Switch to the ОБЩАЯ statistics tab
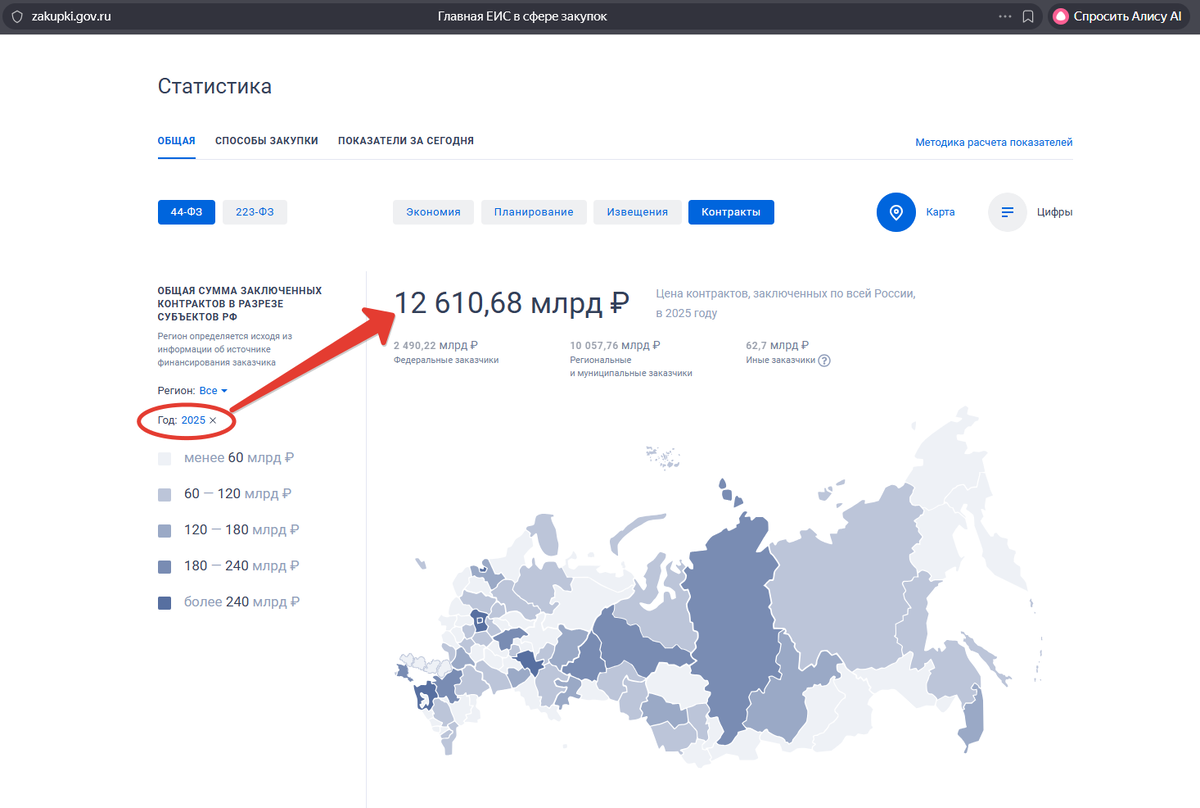Viewport: 1200px width, 808px height. coord(176,141)
